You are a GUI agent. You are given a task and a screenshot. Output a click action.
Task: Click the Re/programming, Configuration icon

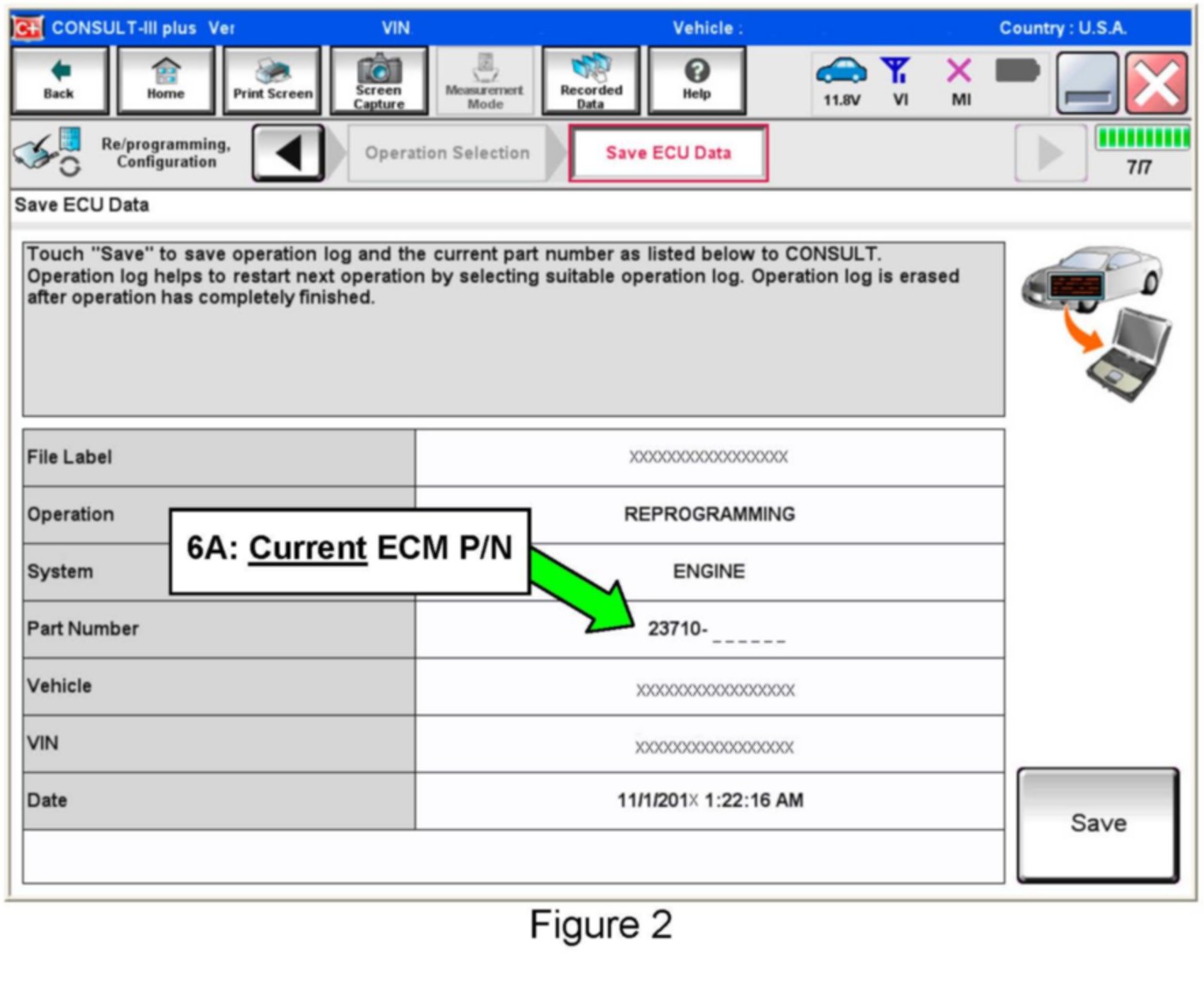tap(47, 152)
